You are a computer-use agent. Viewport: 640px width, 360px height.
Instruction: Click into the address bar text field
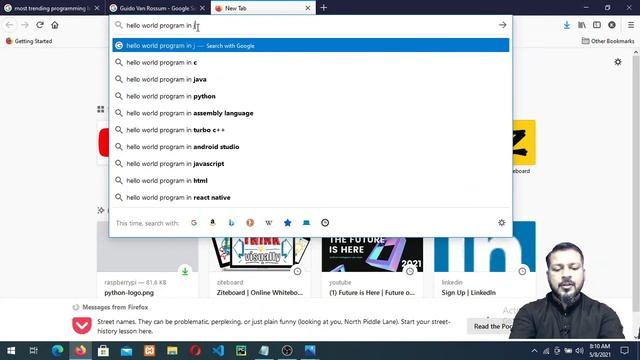[310, 25]
